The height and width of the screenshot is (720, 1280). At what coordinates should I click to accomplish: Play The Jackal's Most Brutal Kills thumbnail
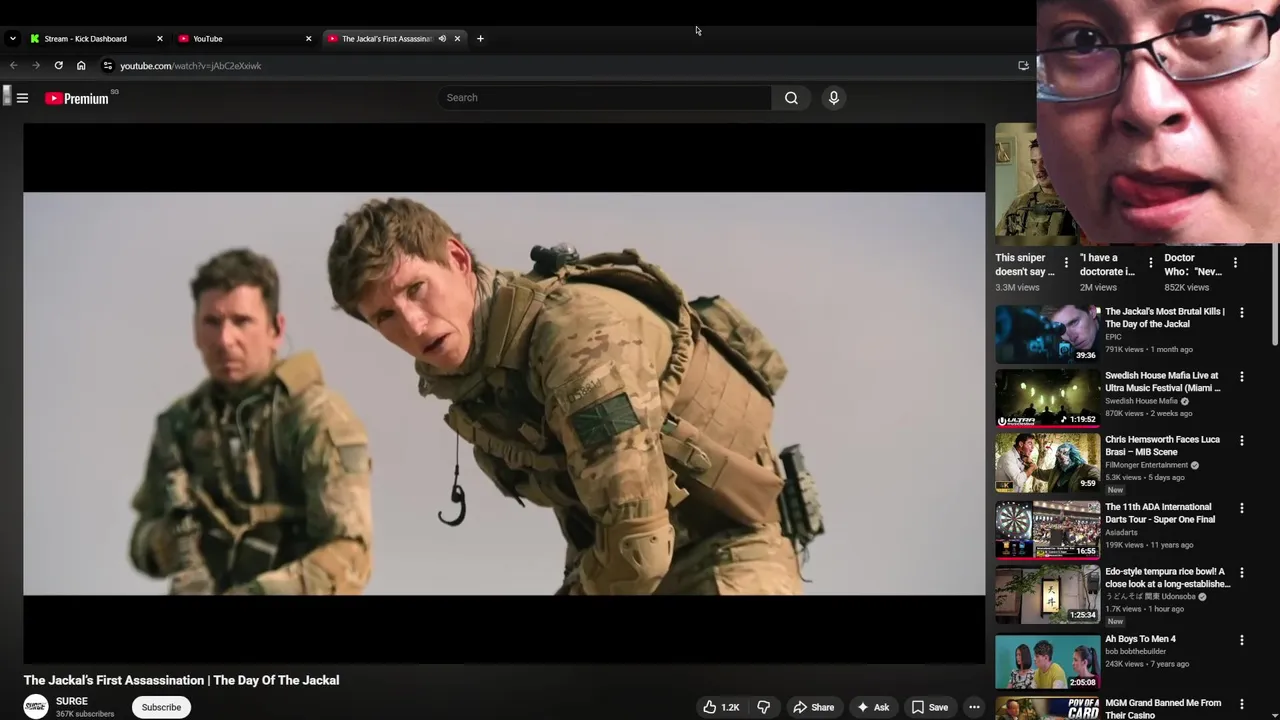pos(1047,334)
